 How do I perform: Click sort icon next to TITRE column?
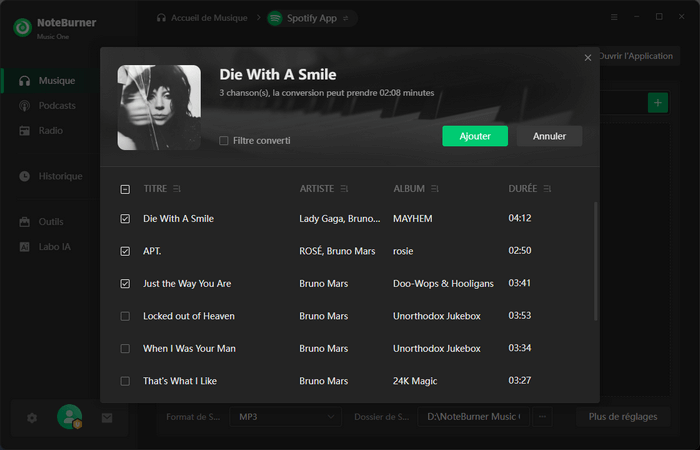click(x=177, y=188)
